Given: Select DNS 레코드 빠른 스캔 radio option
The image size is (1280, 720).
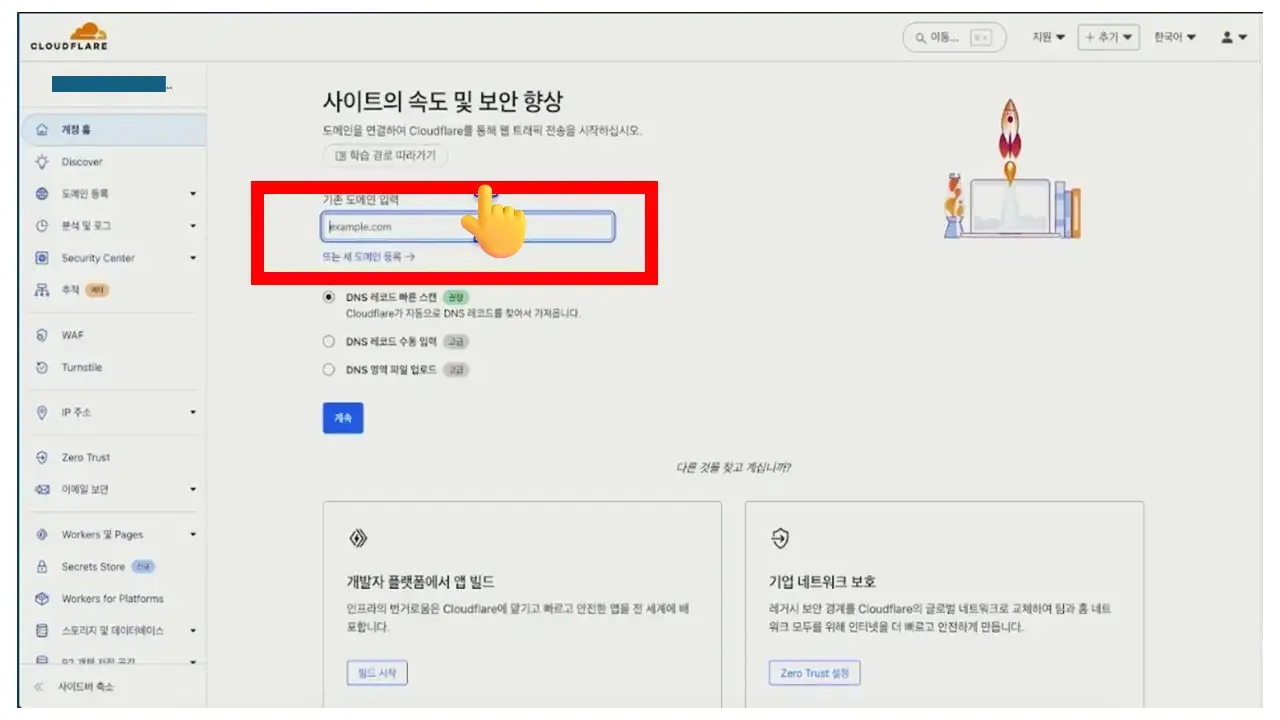Looking at the screenshot, I should (329, 297).
